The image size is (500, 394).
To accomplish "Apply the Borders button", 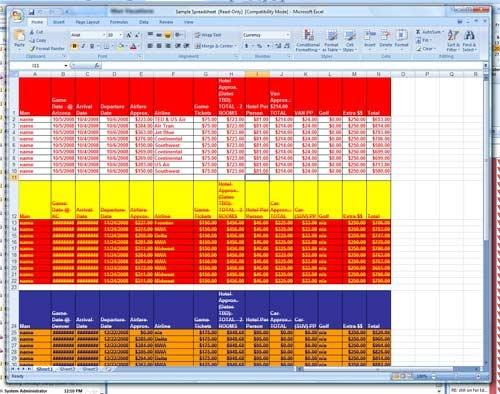I will coord(106,46).
